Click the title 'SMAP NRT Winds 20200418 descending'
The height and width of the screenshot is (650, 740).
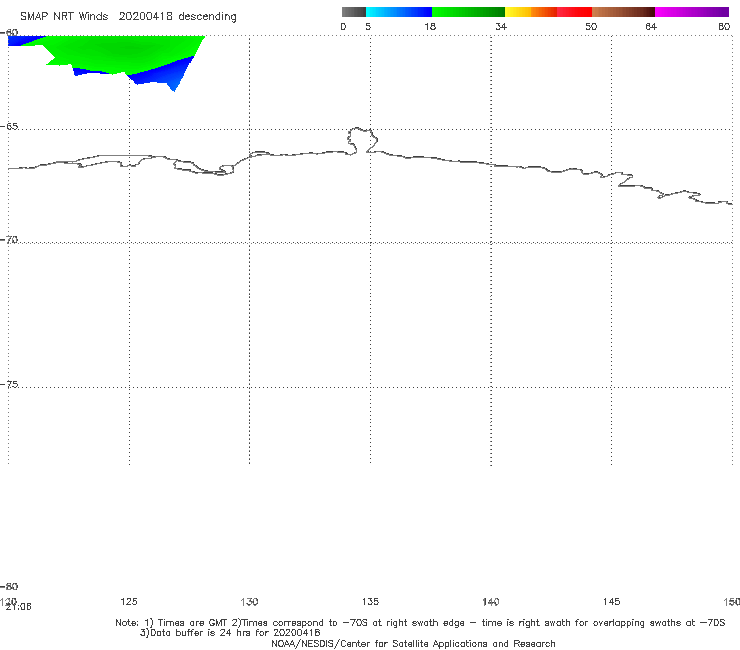click(128, 17)
